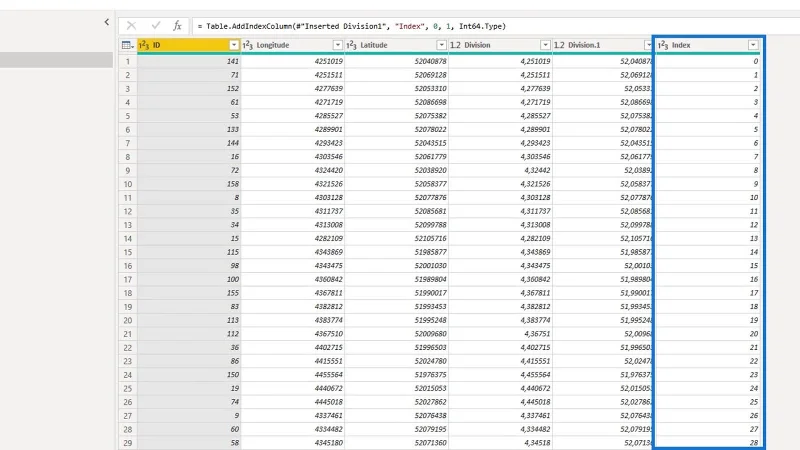This screenshot has width=800, height=450.
Task: Select the ID column header
Action: pos(189,45)
